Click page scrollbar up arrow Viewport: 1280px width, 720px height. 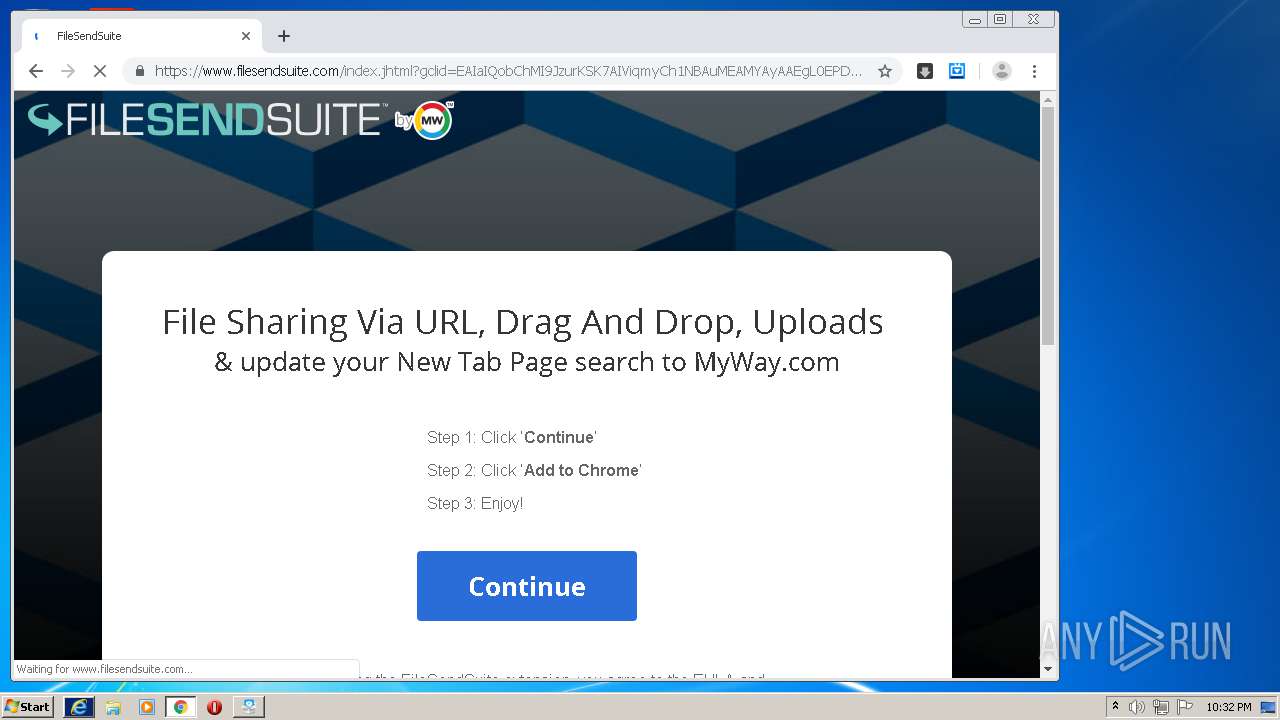1048,100
